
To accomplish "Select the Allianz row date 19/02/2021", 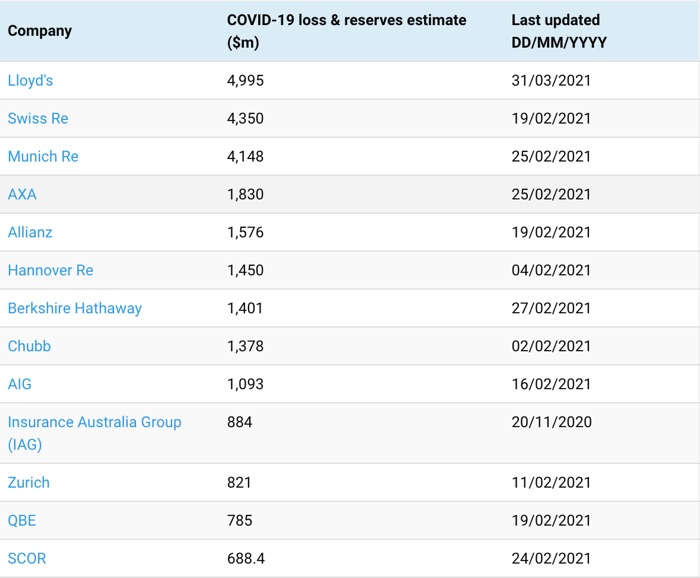I will click(551, 233).
